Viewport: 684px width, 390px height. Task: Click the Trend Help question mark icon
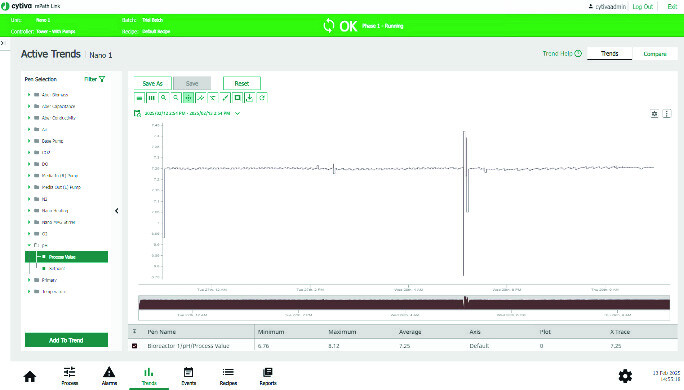pyautogui.click(x=578, y=54)
